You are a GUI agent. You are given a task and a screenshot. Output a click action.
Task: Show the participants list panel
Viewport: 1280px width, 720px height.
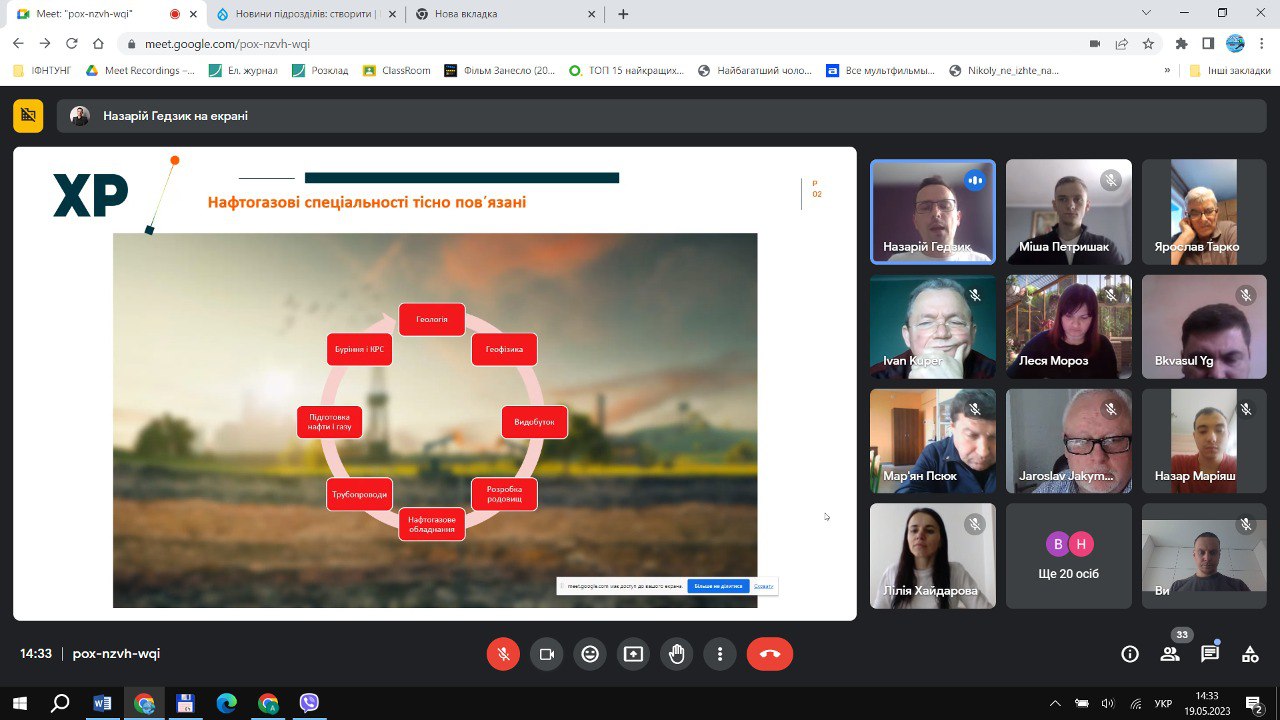pos(1169,654)
